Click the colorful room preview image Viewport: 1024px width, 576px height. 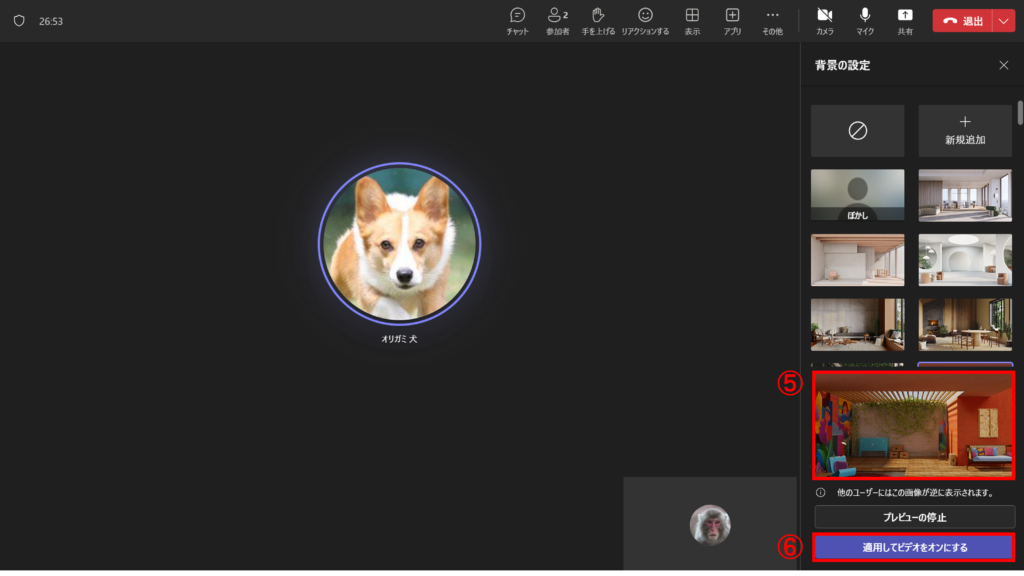(914, 425)
